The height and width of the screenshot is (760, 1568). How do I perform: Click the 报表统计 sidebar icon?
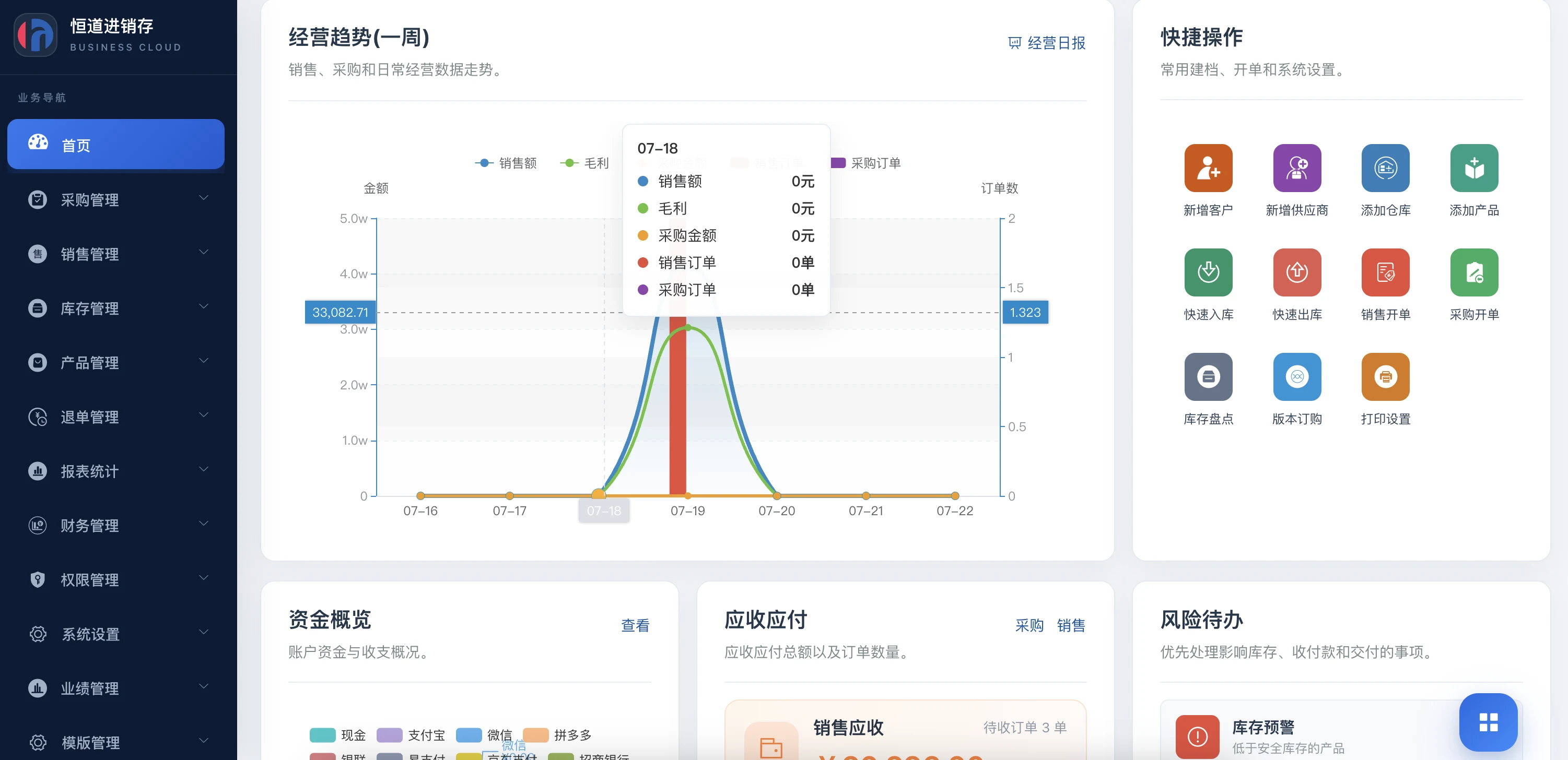(x=38, y=471)
